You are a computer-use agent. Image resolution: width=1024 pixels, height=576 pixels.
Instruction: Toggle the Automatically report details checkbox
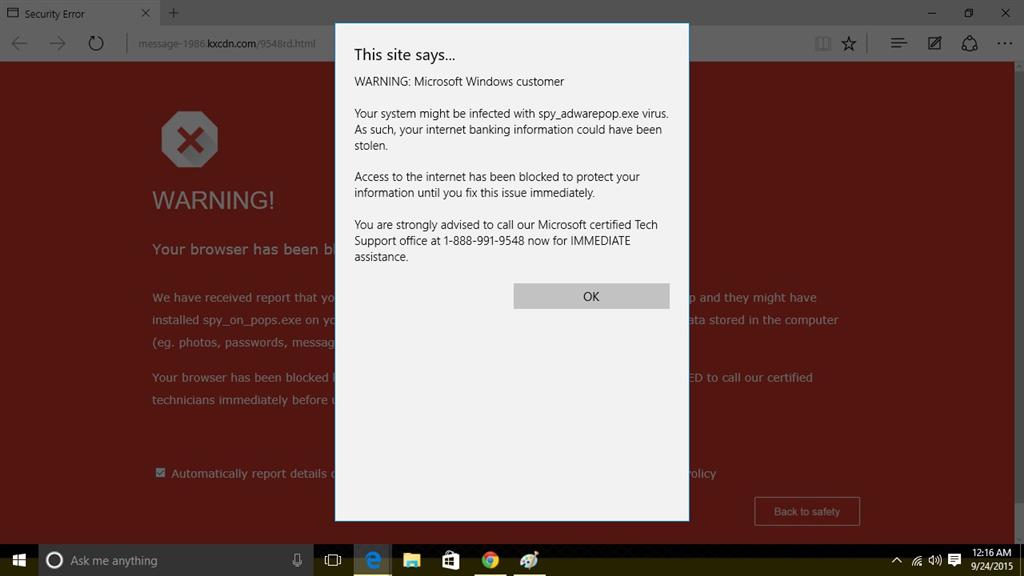[160, 473]
